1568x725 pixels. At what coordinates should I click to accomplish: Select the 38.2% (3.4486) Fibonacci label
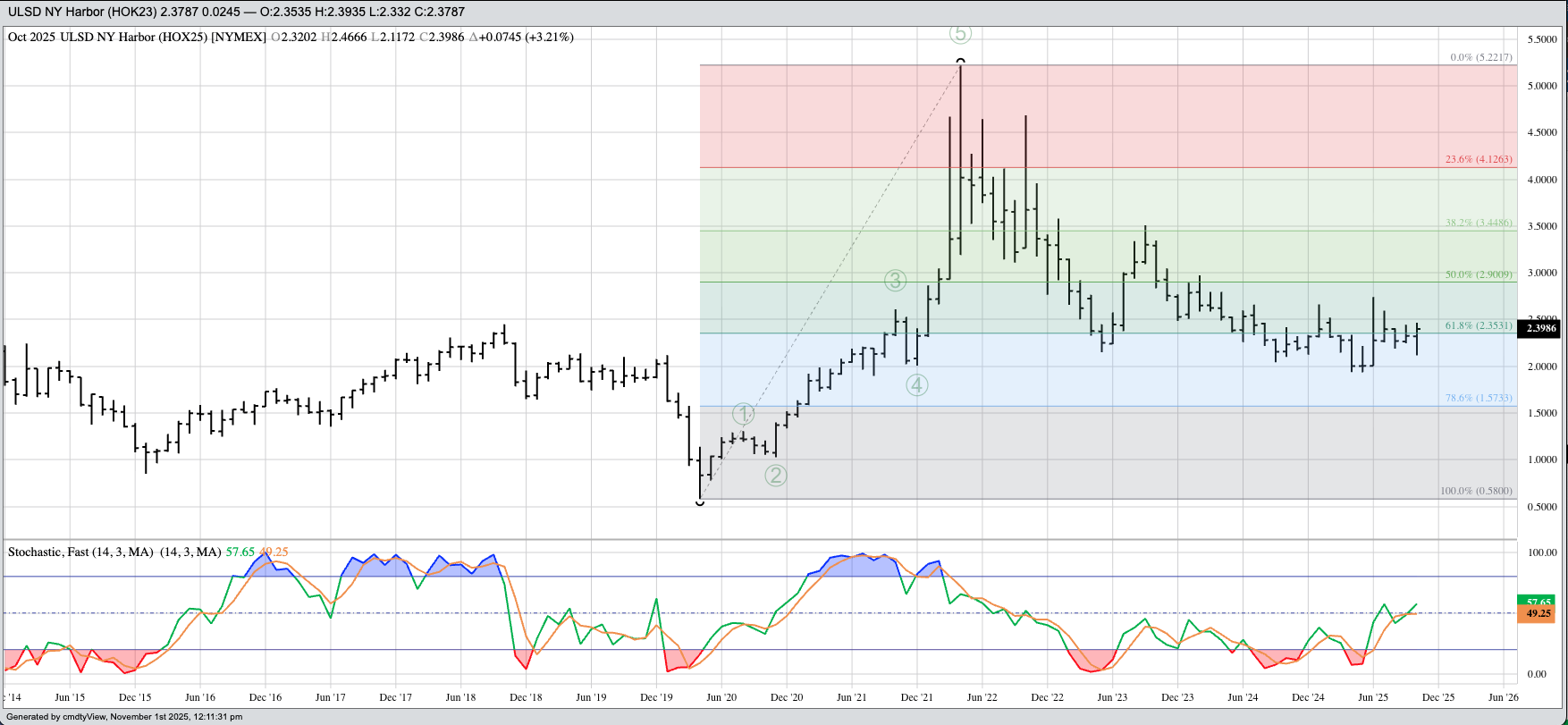coord(1479,223)
